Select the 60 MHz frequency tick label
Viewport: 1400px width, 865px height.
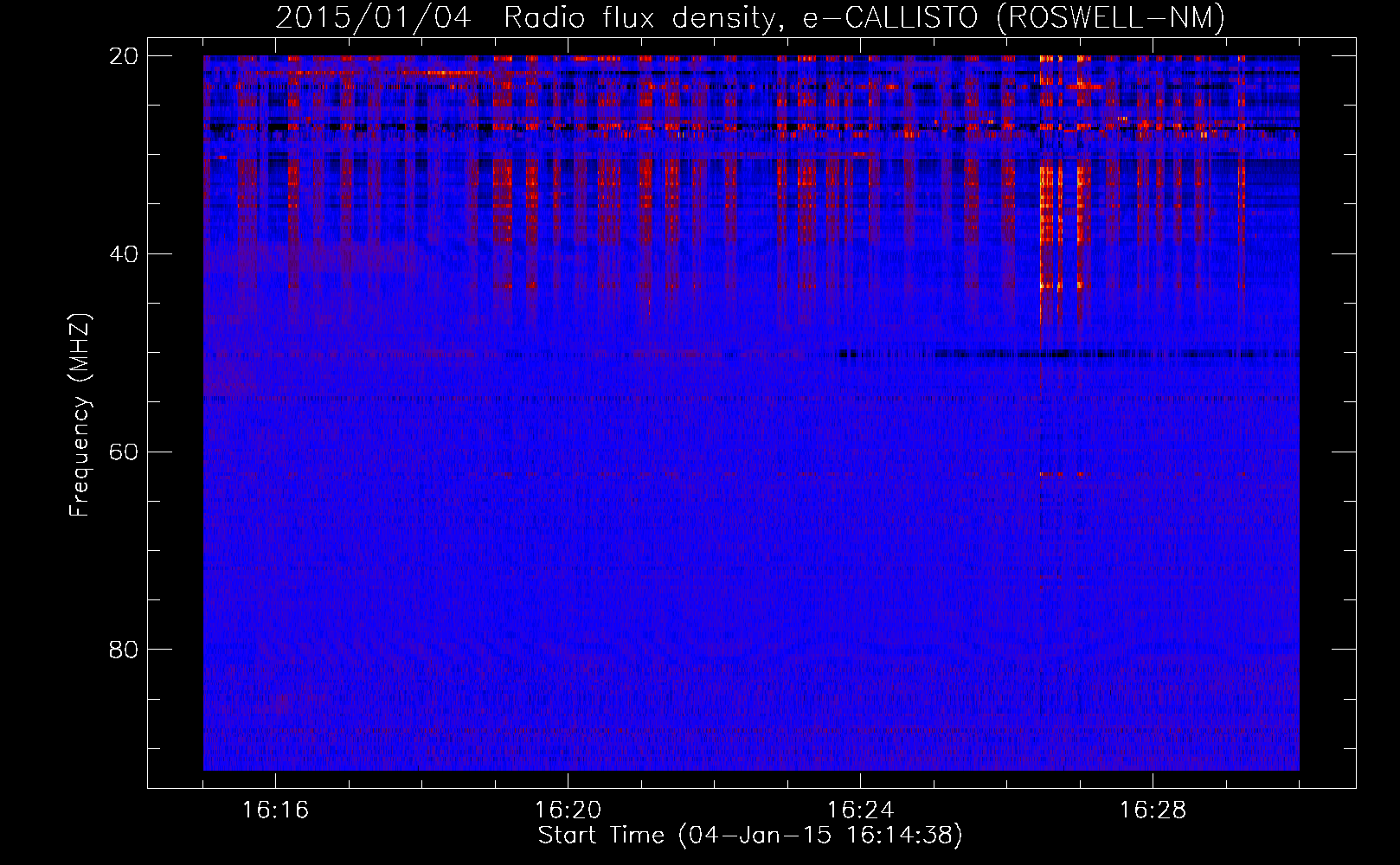tap(124, 452)
